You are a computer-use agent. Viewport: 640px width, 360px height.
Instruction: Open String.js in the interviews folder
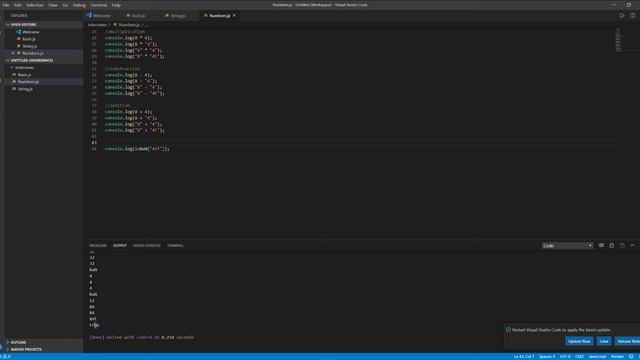[25, 89]
